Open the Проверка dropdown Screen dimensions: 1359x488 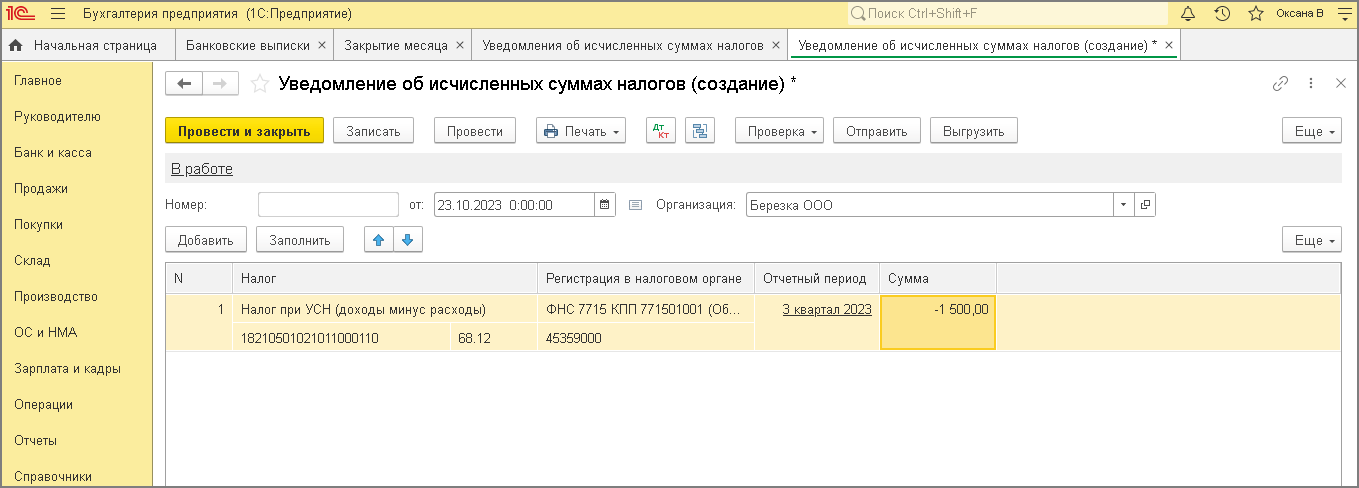(x=780, y=131)
